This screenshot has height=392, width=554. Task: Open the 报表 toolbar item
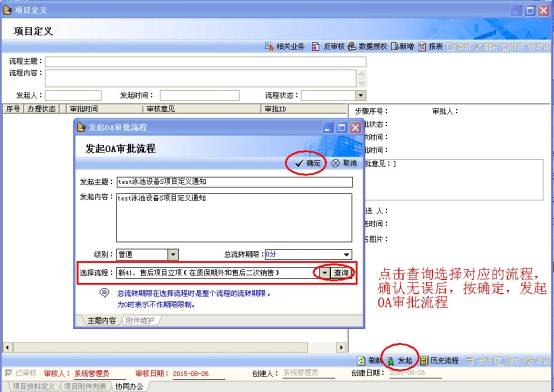pos(430,46)
